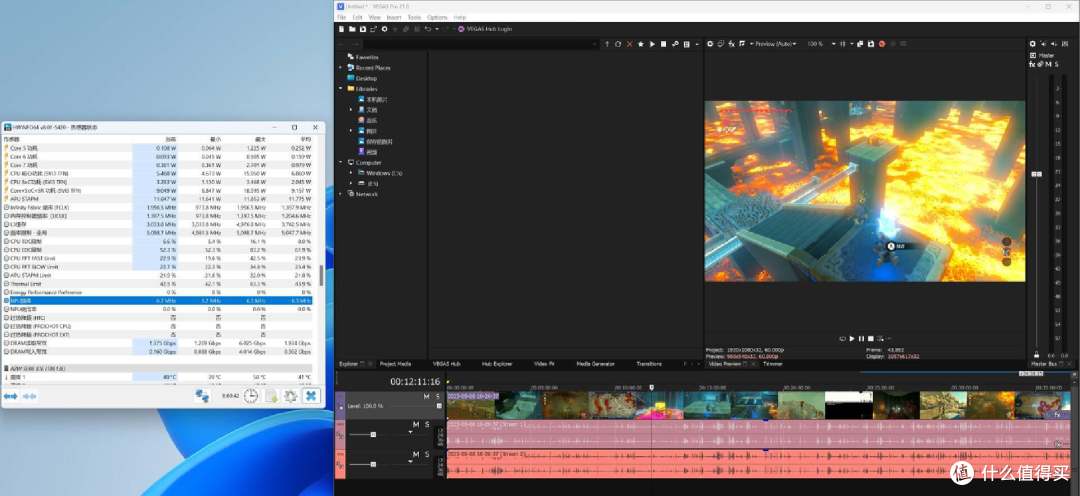
Task: Collapse the Libraries node in Explorer tree
Action: click(x=341, y=89)
